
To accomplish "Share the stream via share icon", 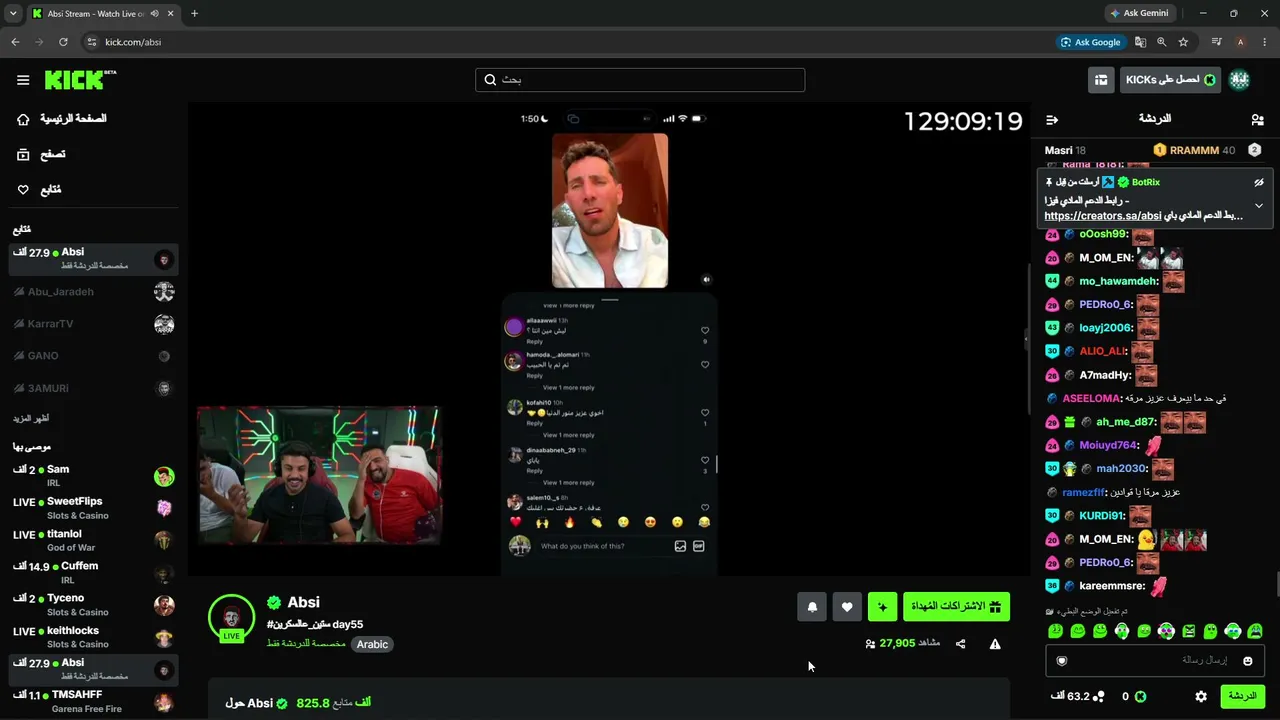I will 961,644.
